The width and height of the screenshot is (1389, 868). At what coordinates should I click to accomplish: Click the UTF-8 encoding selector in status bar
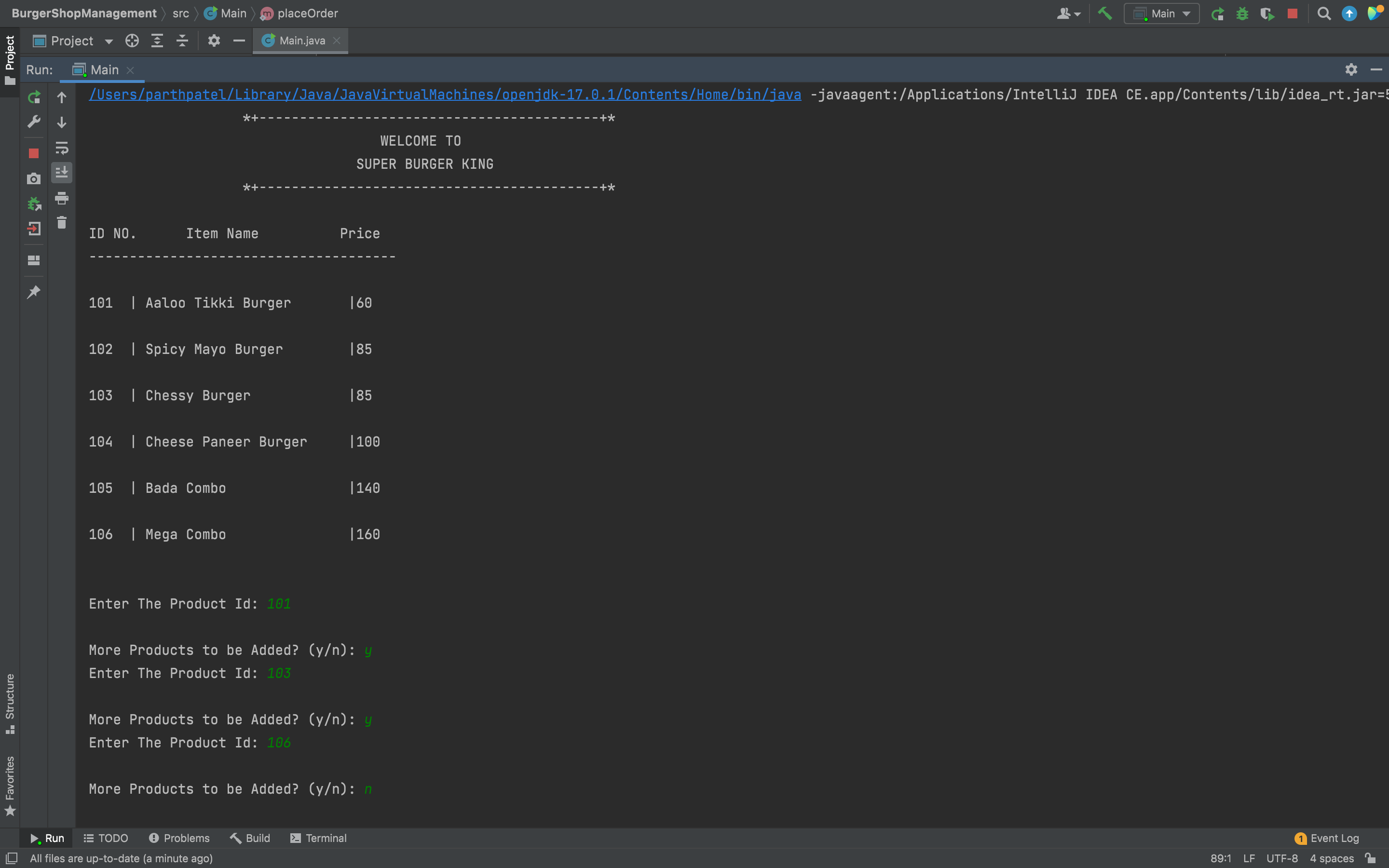coord(1281,858)
